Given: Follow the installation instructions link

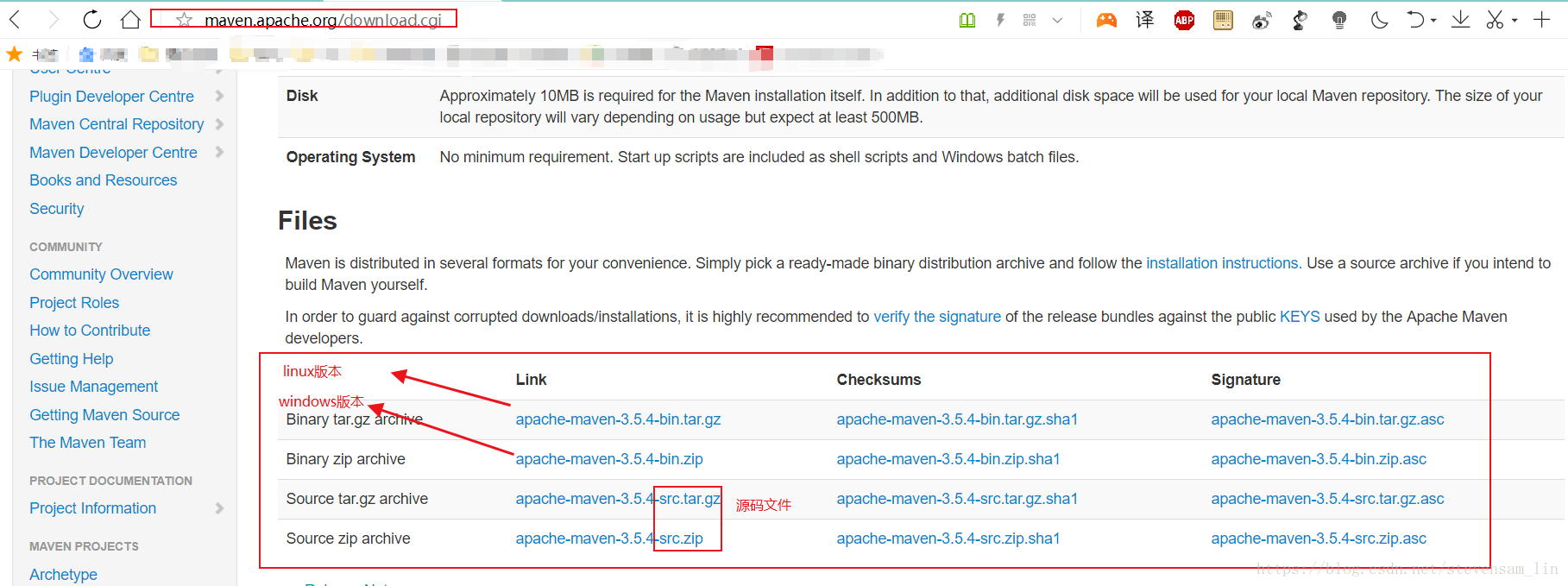Looking at the screenshot, I should point(1222,263).
